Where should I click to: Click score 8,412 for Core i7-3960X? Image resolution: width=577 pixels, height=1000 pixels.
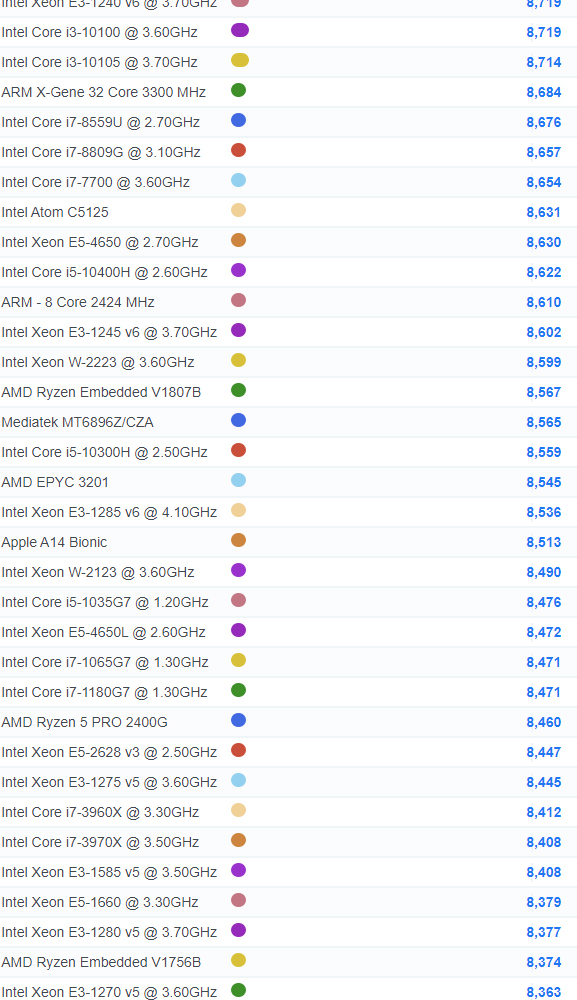point(544,812)
